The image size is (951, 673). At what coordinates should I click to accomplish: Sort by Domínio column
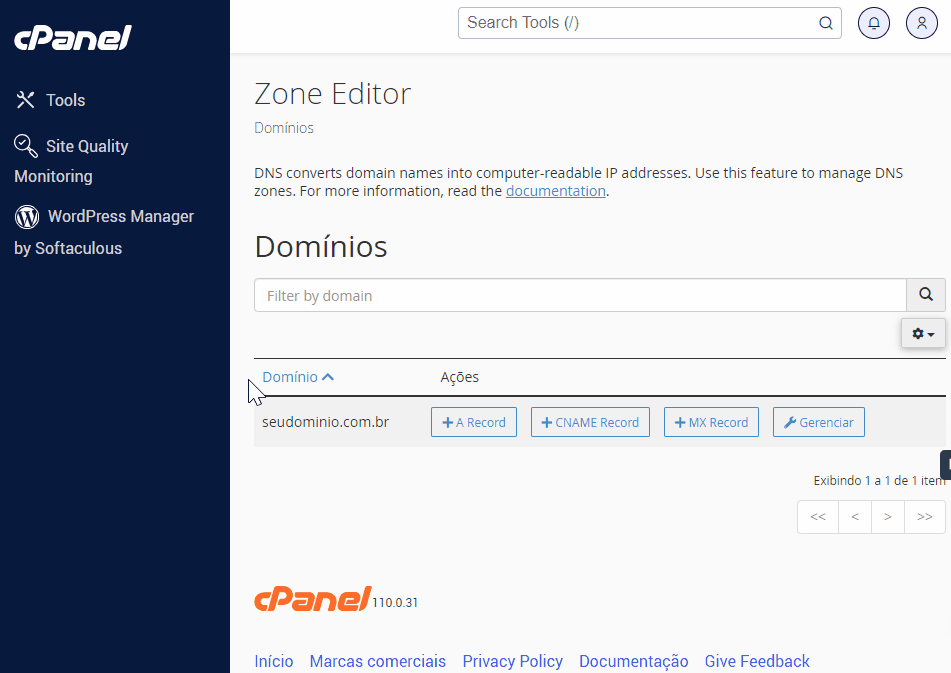(x=298, y=377)
